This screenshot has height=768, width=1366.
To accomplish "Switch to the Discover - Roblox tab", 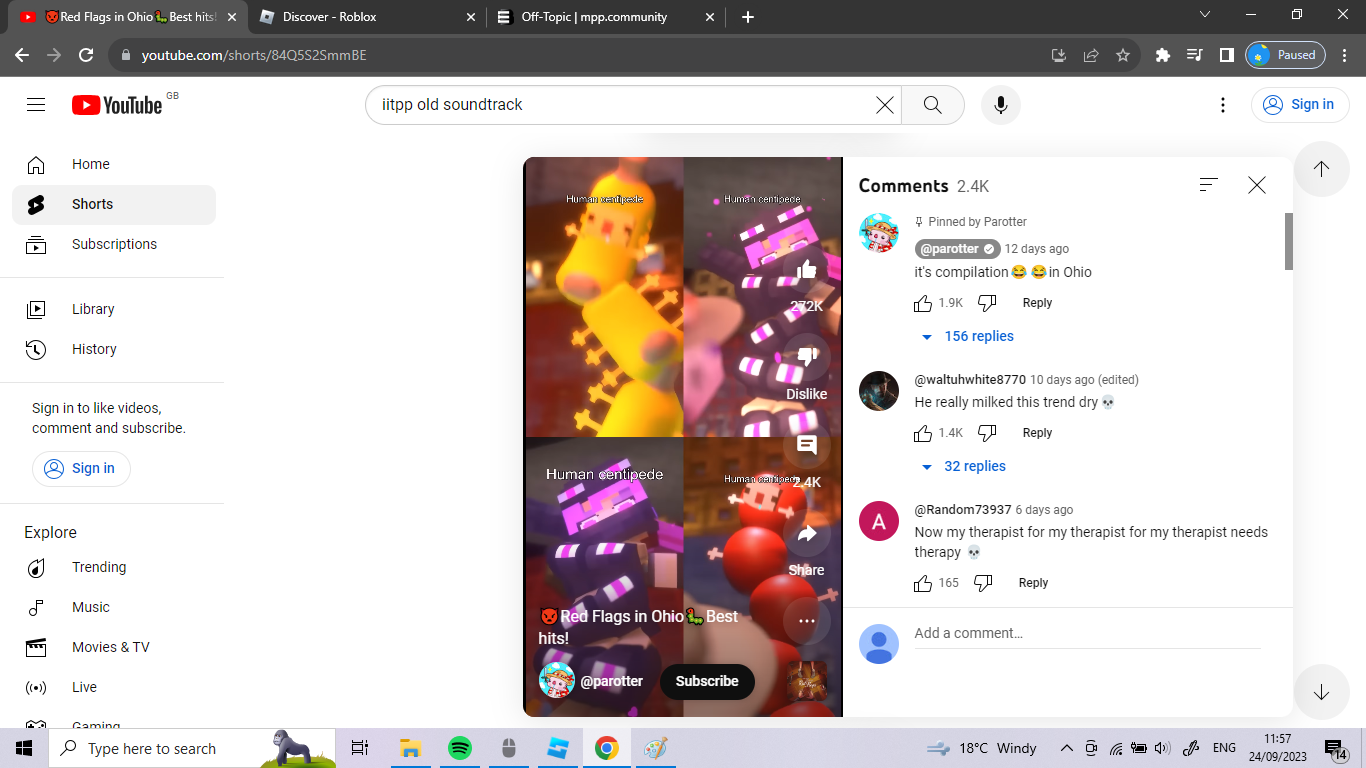I will point(367,17).
